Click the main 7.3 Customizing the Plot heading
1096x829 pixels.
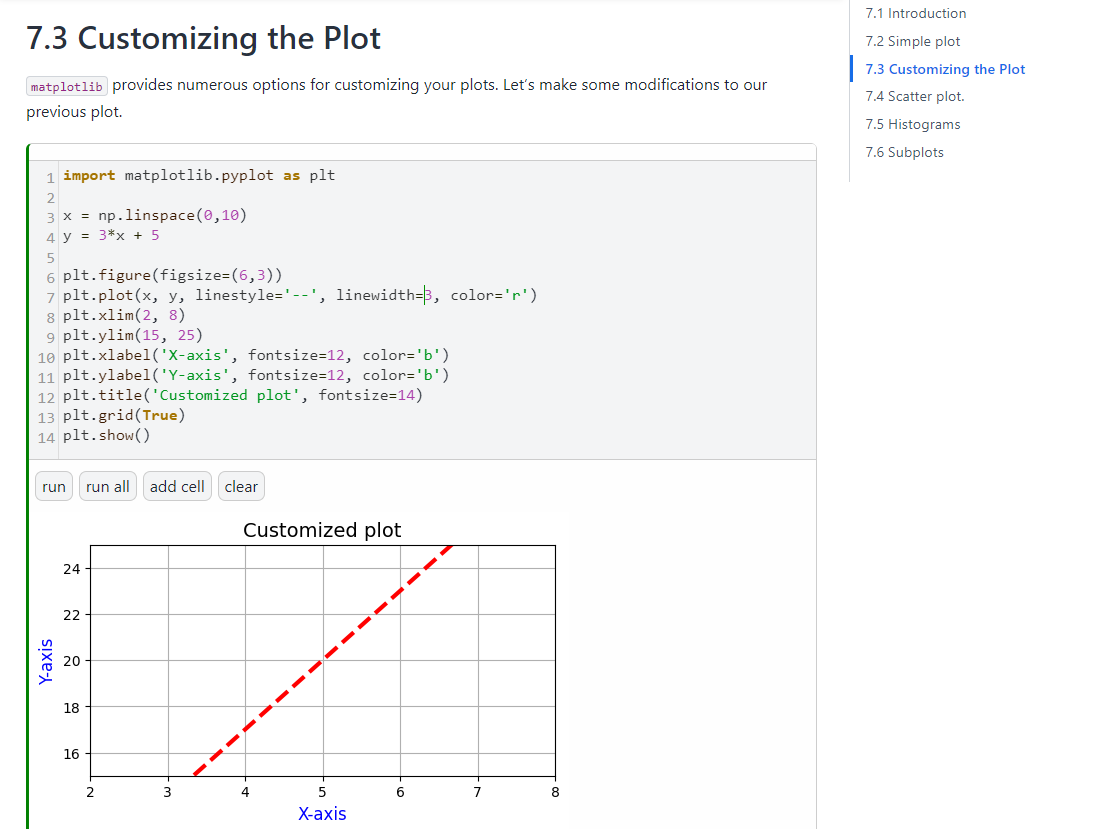tap(203, 38)
